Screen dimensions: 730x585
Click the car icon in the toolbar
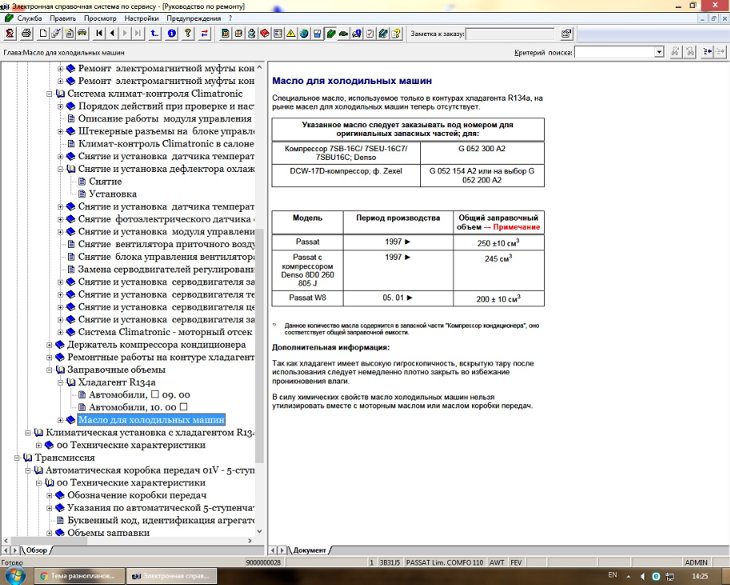[82, 34]
